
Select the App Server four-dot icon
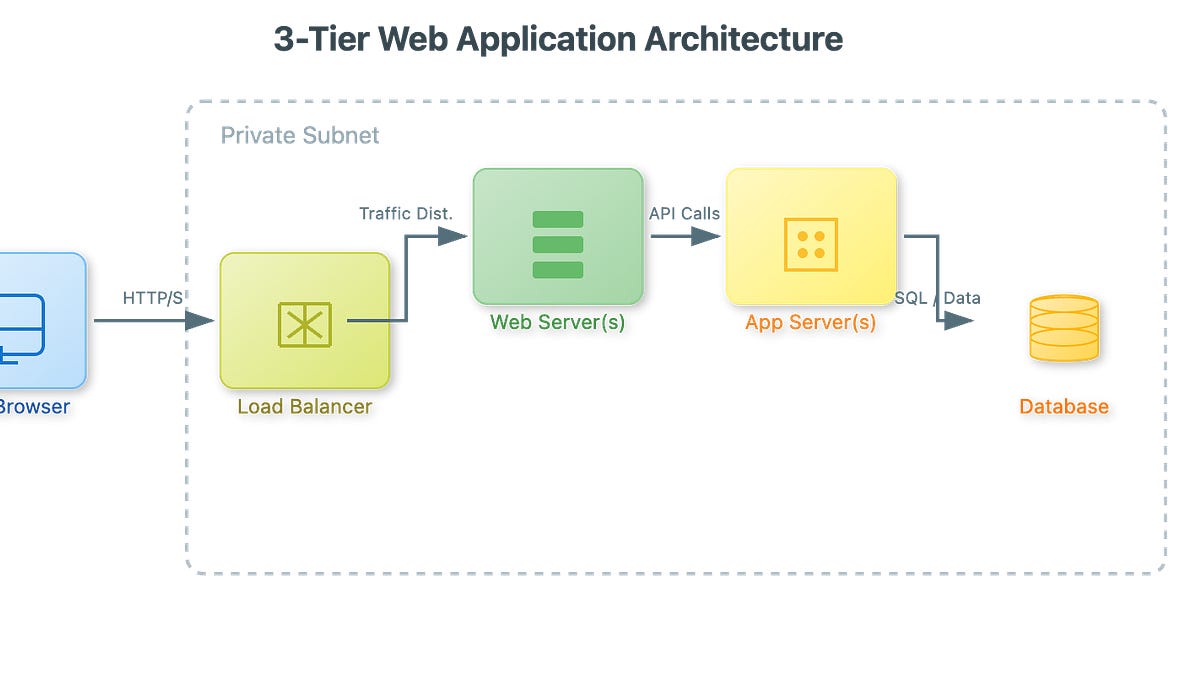coord(811,244)
